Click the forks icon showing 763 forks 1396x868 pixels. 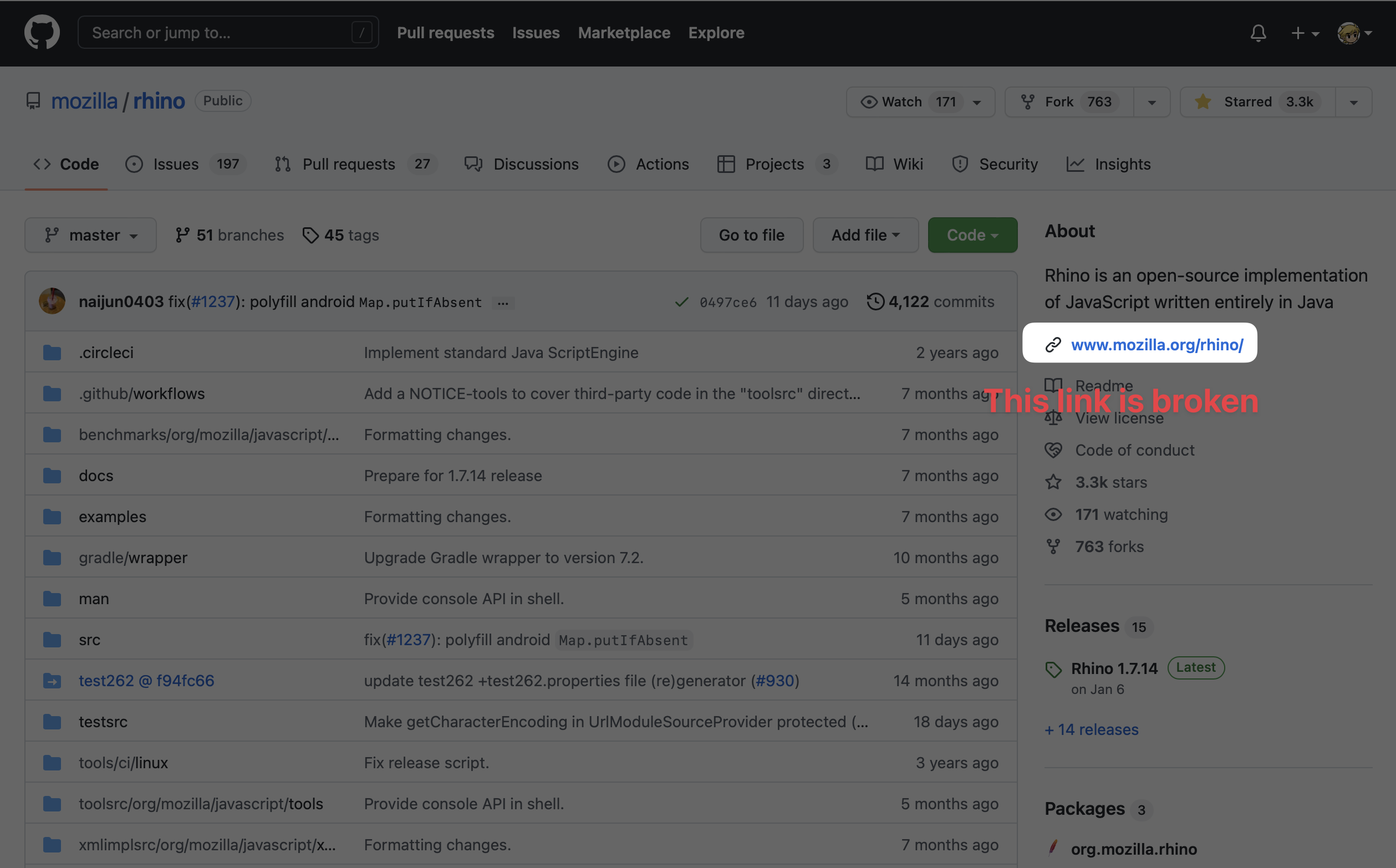point(1053,546)
